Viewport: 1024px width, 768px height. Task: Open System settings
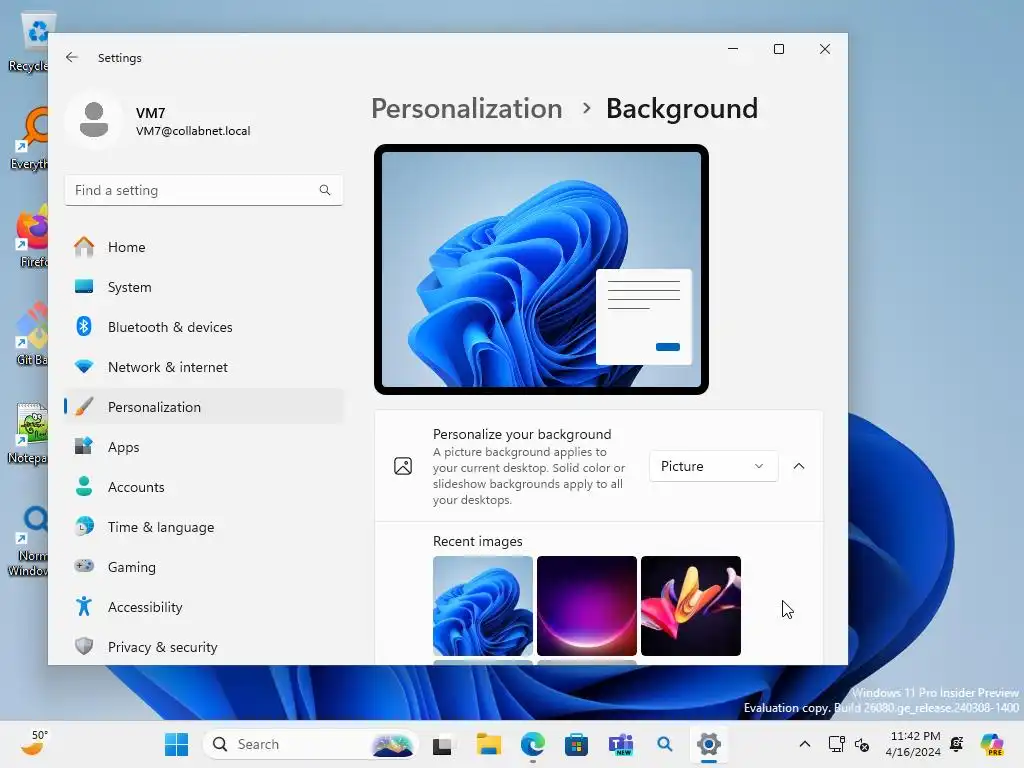[204, 287]
